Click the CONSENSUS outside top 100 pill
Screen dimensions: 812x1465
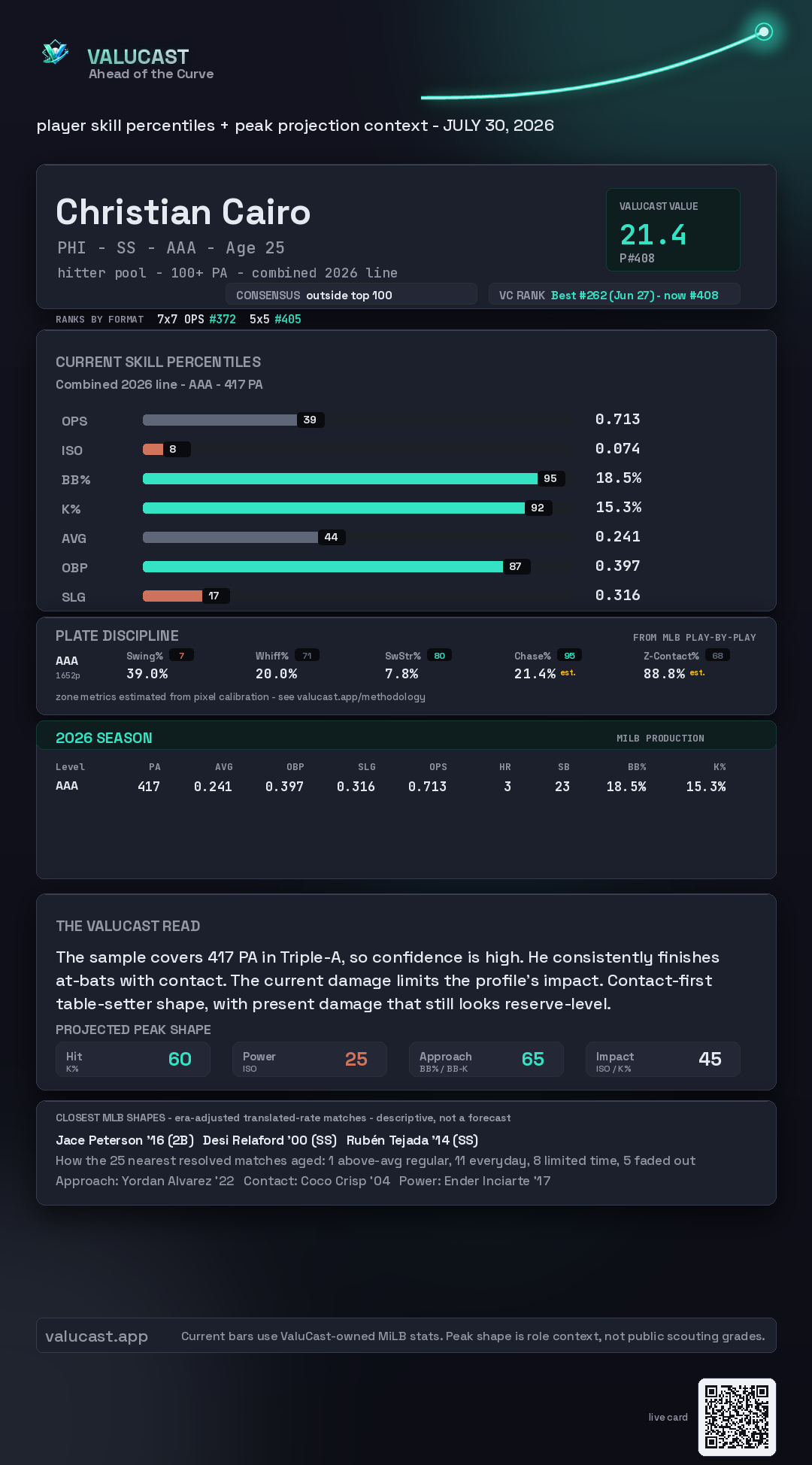[x=351, y=295]
